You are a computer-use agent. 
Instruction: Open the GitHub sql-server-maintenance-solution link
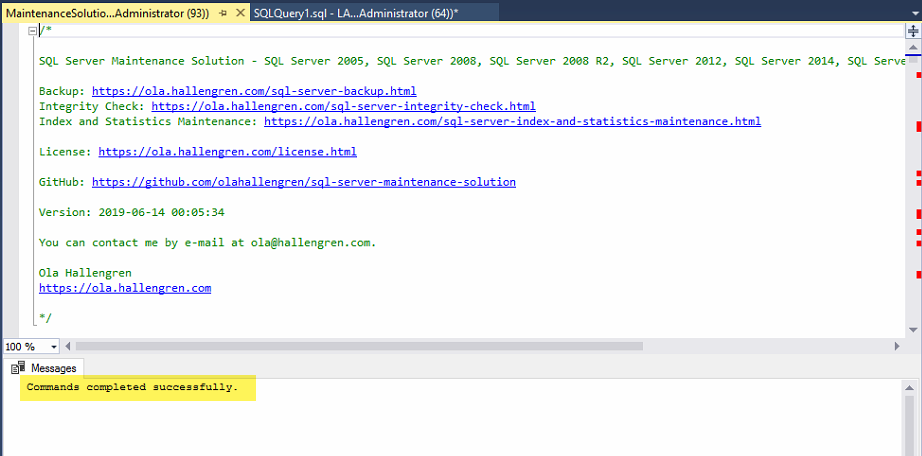coord(304,182)
